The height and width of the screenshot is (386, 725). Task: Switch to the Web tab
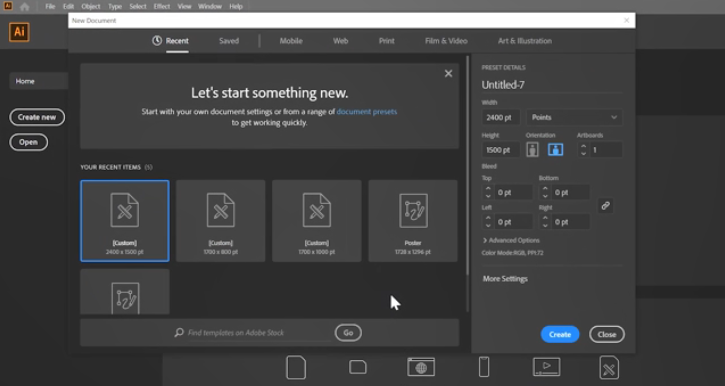(x=340, y=41)
